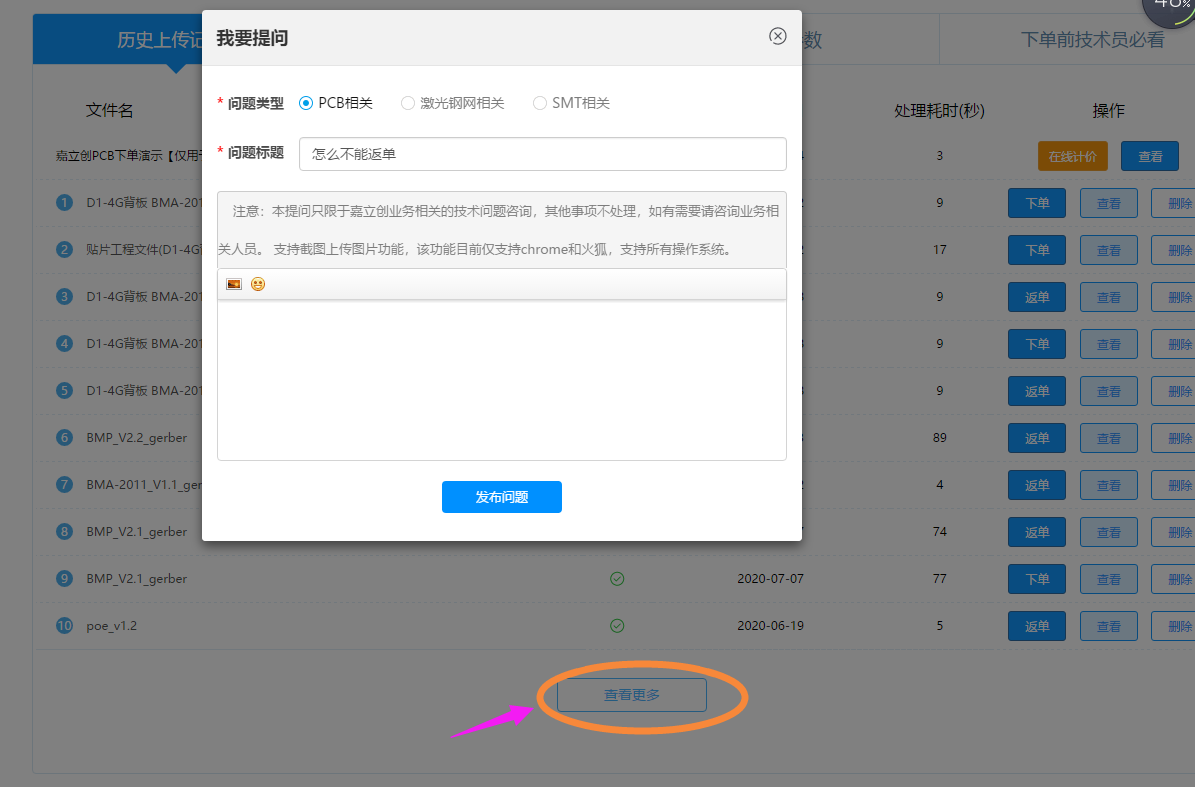The image size is (1195, 787).
Task: Click the green check icon in row 9
Action: [617, 579]
